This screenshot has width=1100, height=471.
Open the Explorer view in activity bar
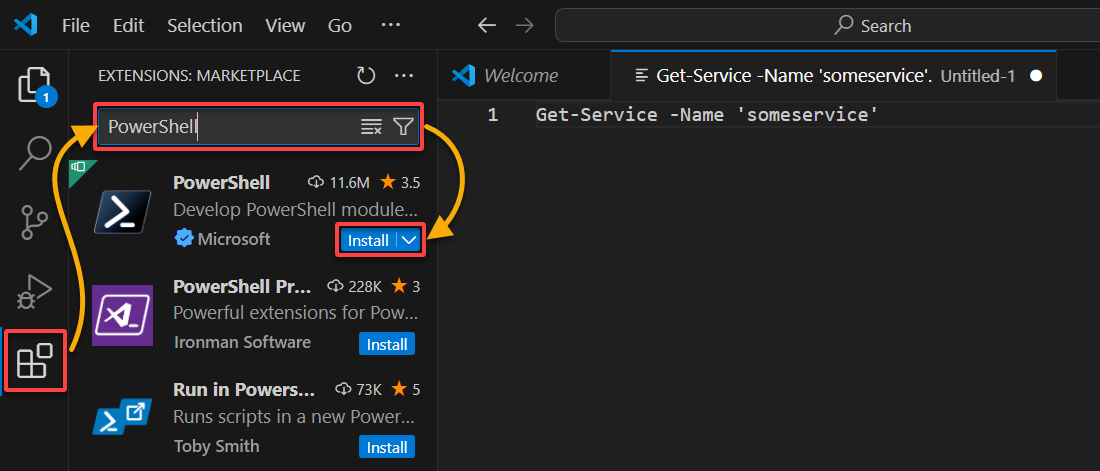pos(34,86)
